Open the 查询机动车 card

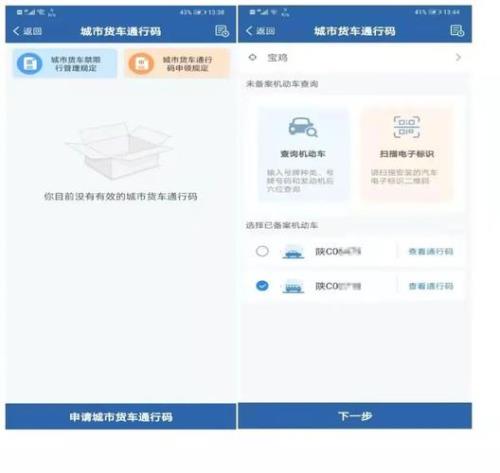(303, 154)
